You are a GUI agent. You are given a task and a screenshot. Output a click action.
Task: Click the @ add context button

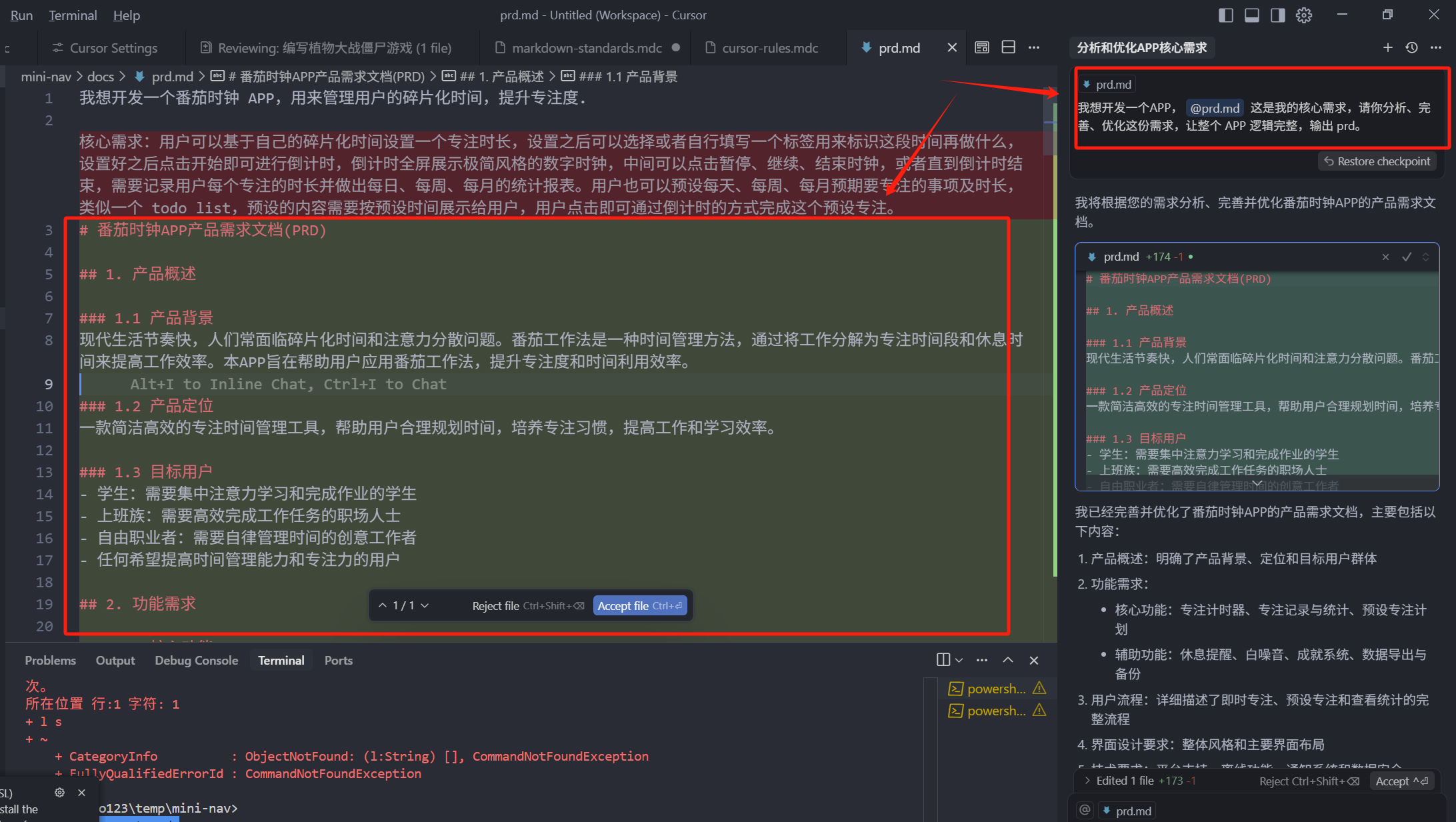[x=1085, y=810]
